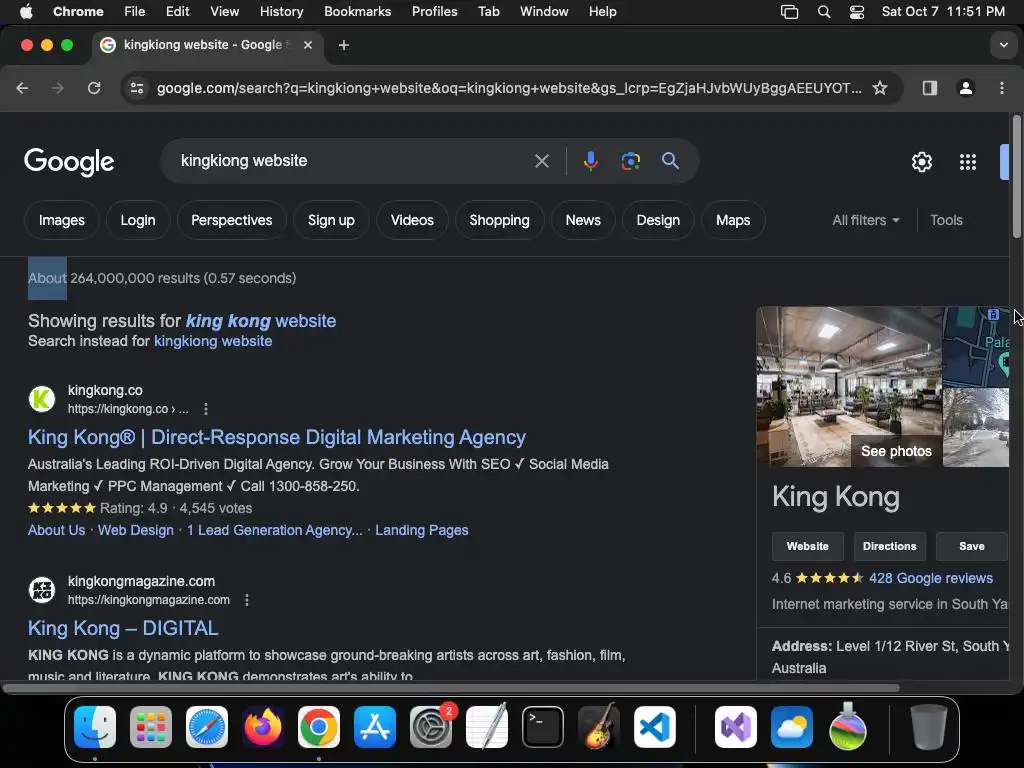Image resolution: width=1024 pixels, height=768 pixels.
Task: Launch Firefox from the Dock
Action: pyautogui.click(x=263, y=727)
